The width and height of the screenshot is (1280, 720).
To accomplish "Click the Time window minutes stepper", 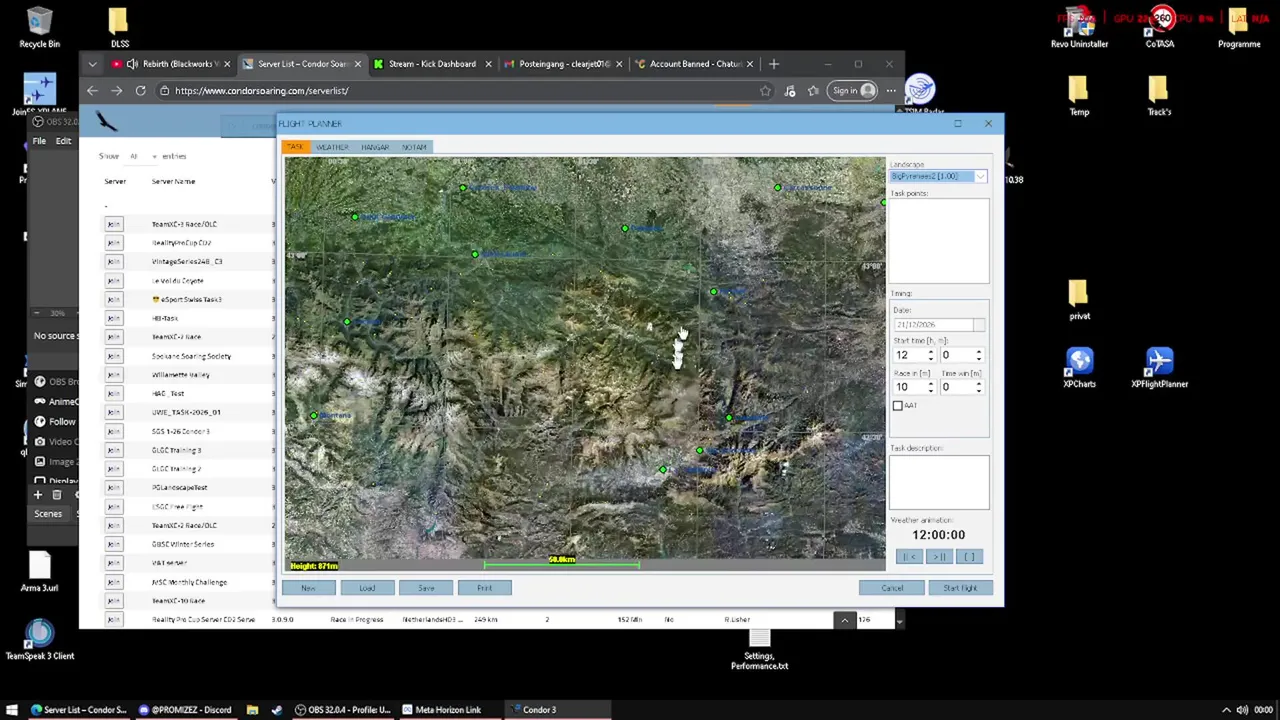I will point(979,387).
